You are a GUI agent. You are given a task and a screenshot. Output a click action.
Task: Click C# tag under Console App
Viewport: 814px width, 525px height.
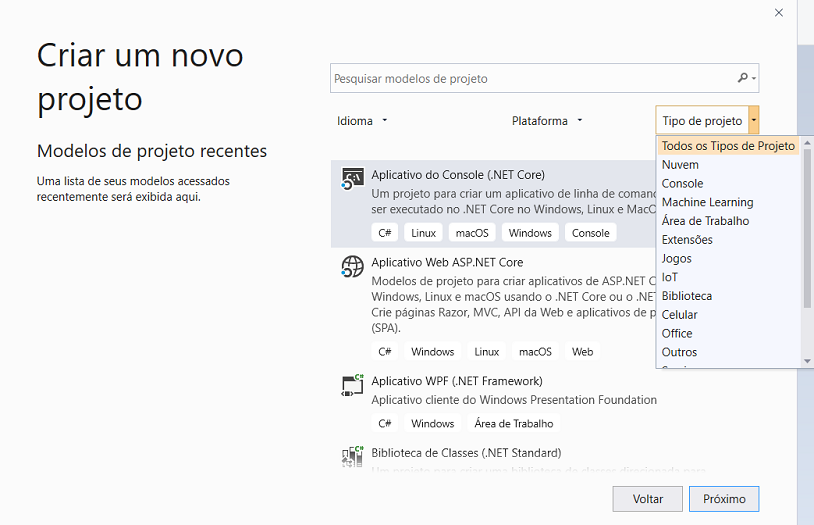pyautogui.click(x=385, y=233)
